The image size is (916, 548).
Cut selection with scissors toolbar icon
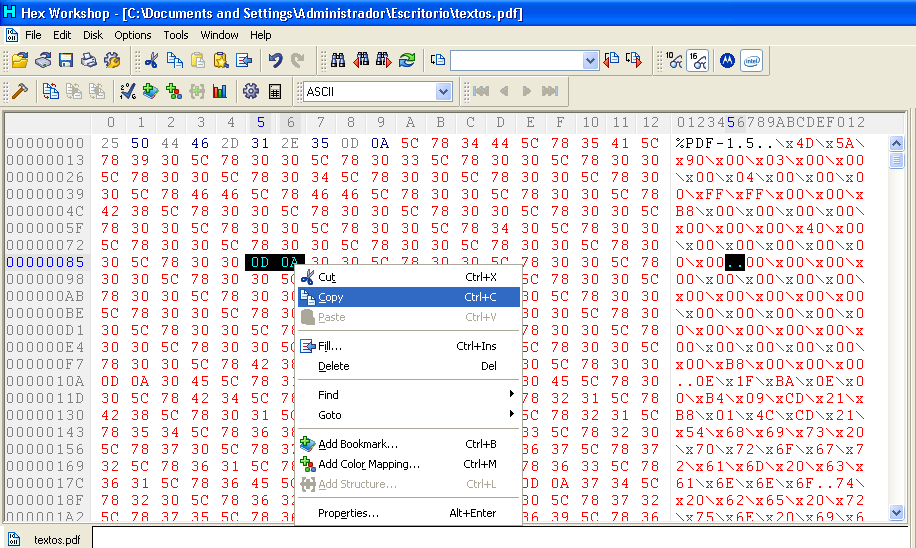pyautogui.click(x=151, y=60)
